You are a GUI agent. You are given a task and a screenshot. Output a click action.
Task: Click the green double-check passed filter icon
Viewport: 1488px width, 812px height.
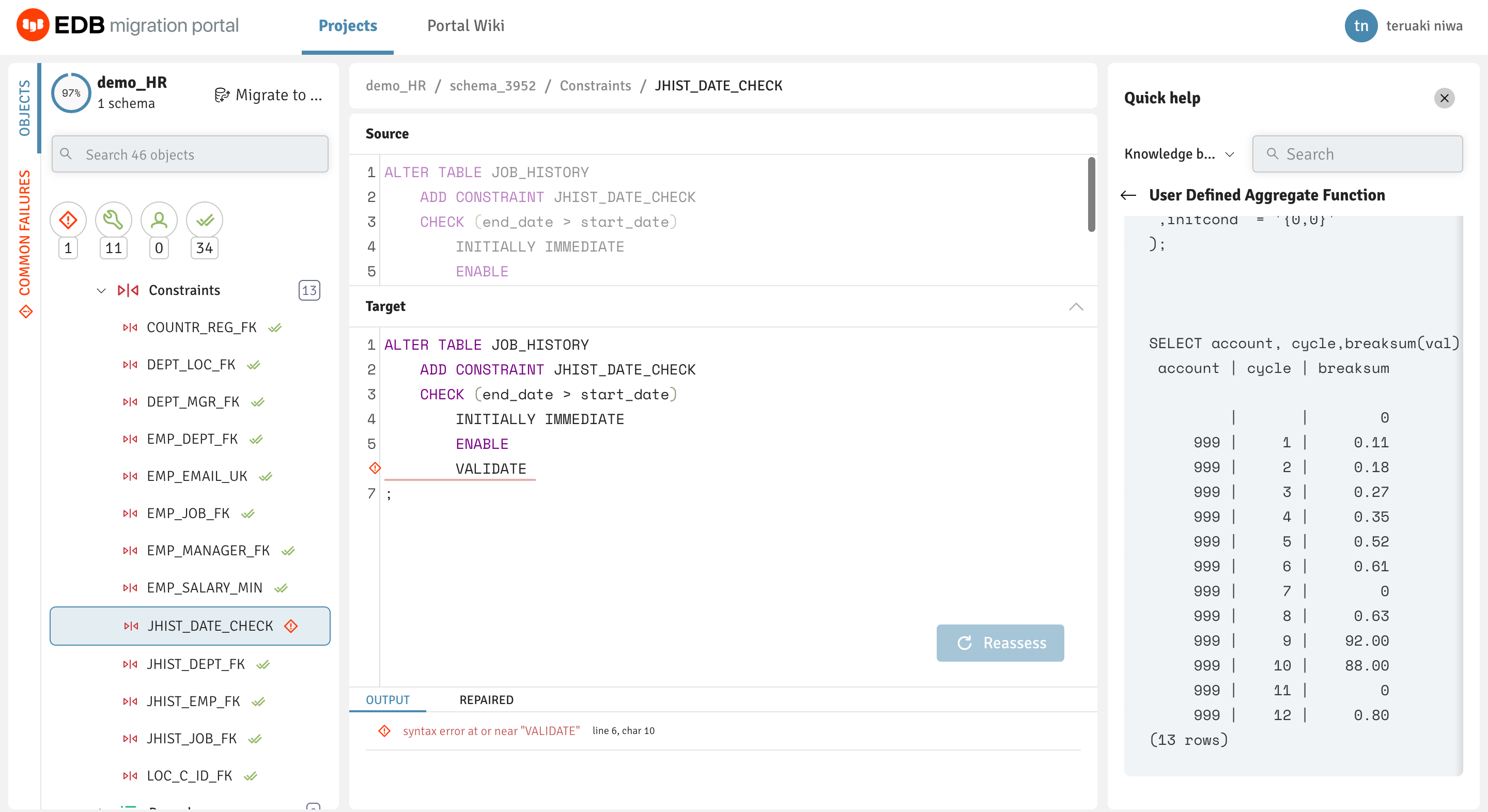coord(205,220)
